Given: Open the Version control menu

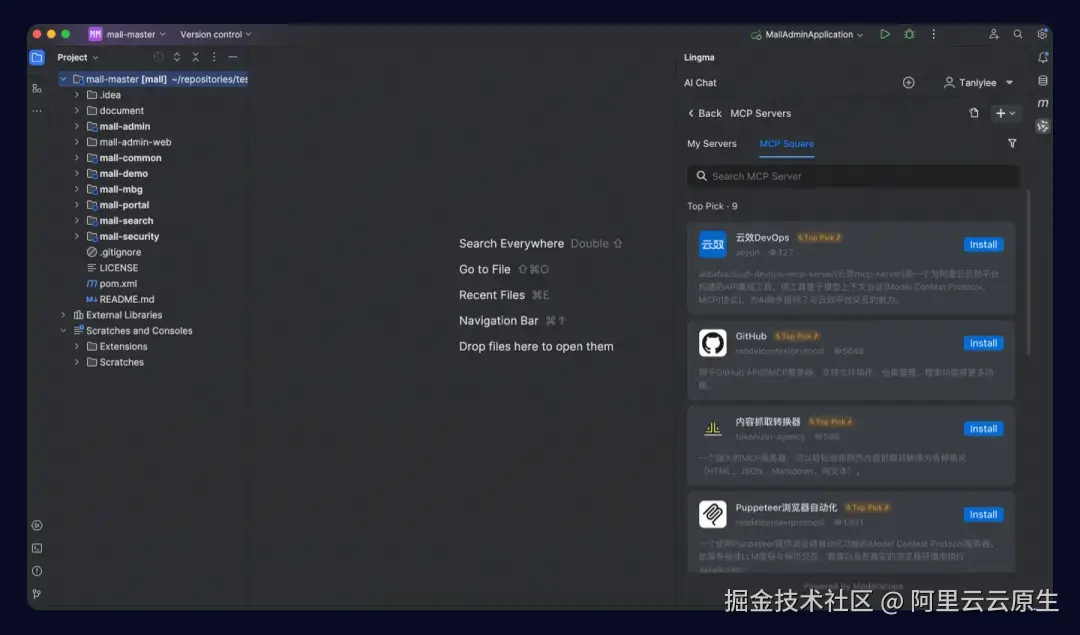Looking at the screenshot, I should click(214, 33).
